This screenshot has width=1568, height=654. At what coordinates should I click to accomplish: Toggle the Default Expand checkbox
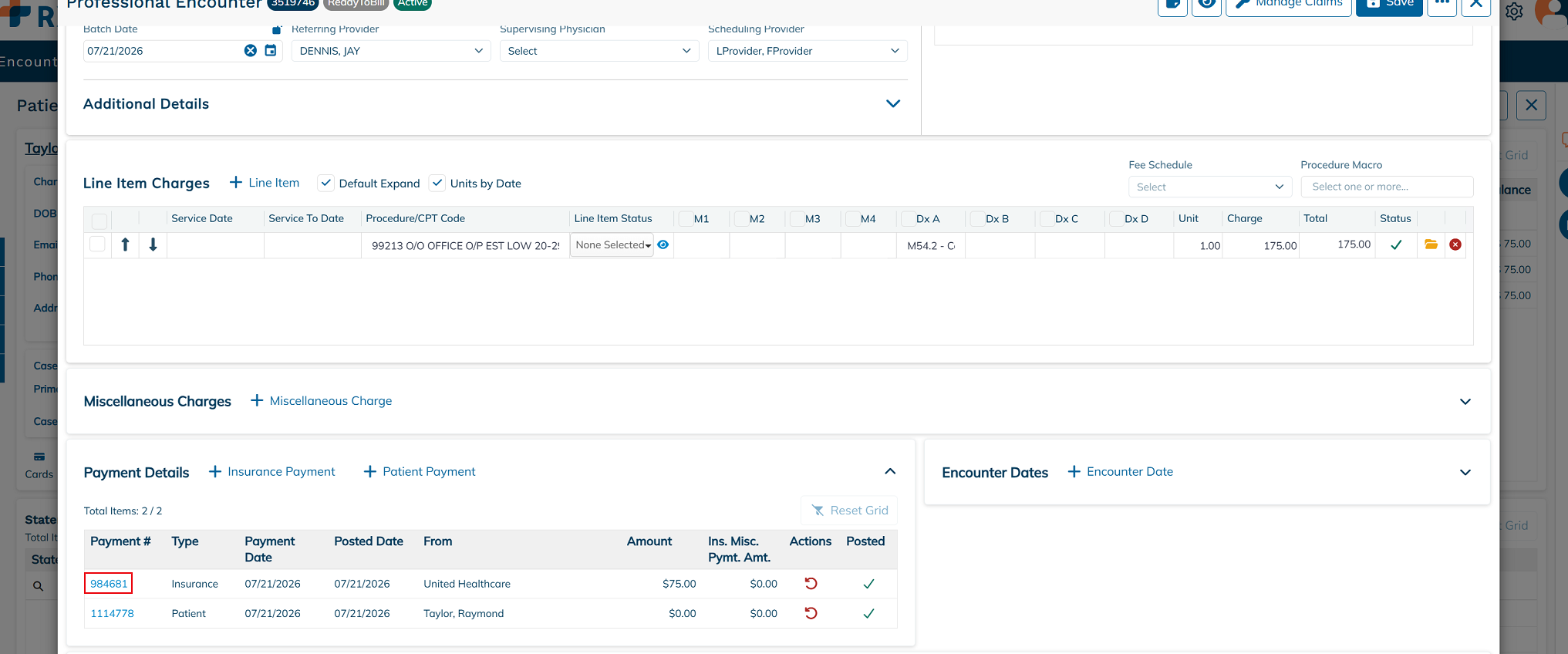325,183
